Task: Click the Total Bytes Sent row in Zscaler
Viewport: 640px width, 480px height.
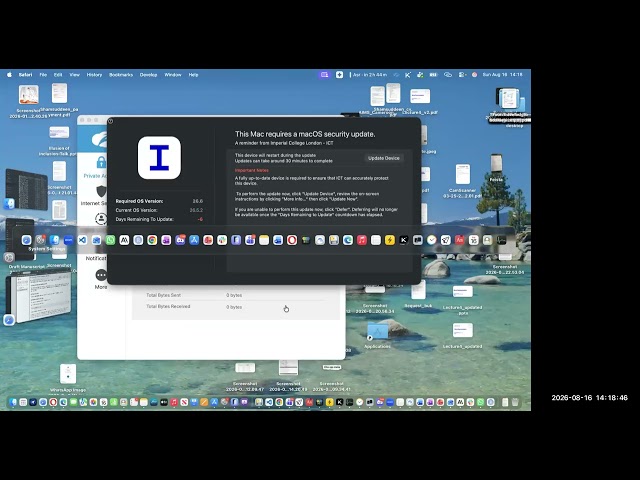Action: [x=236, y=295]
